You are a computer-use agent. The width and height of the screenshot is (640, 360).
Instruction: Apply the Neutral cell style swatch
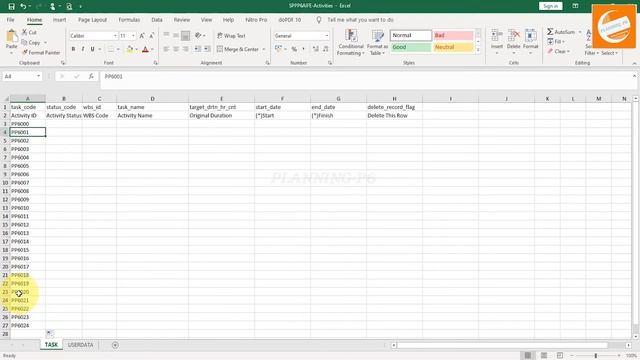[x=453, y=47]
